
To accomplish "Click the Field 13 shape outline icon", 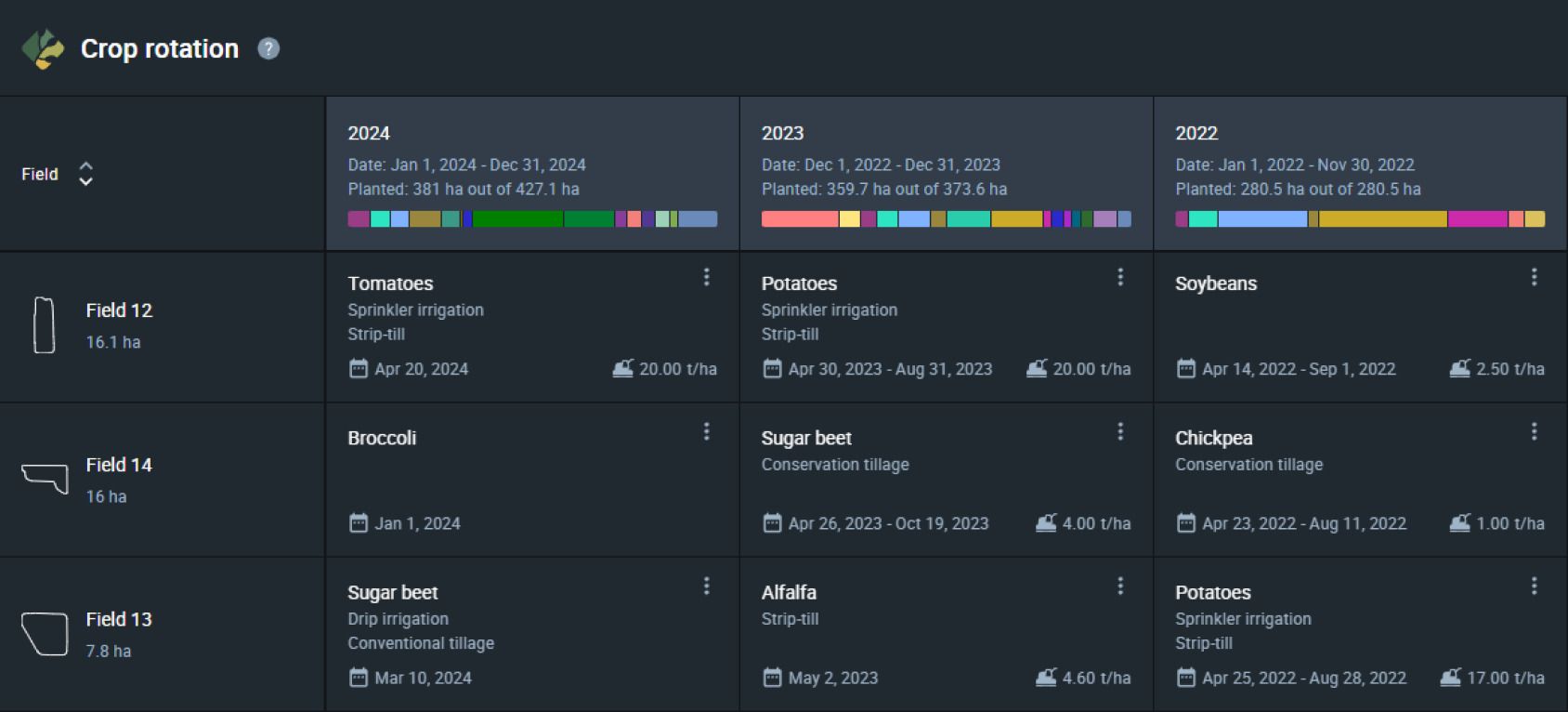I will (45, 634).
